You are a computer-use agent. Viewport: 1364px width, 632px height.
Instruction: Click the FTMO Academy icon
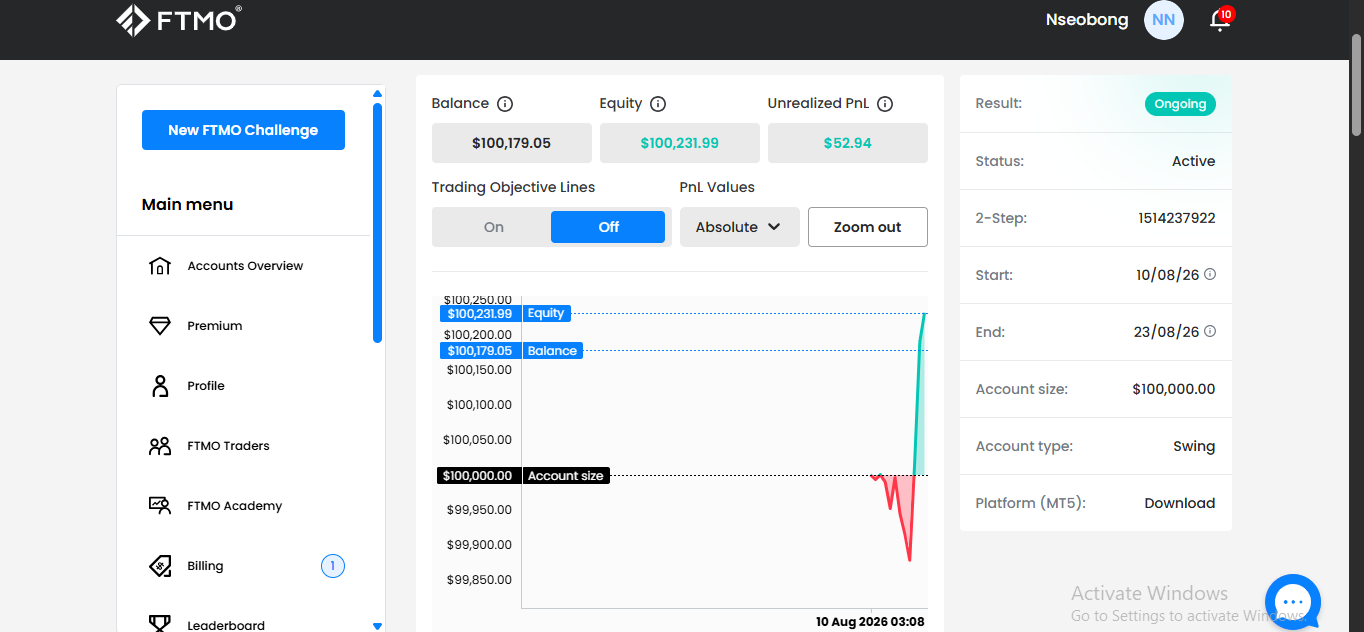point(160,506)
